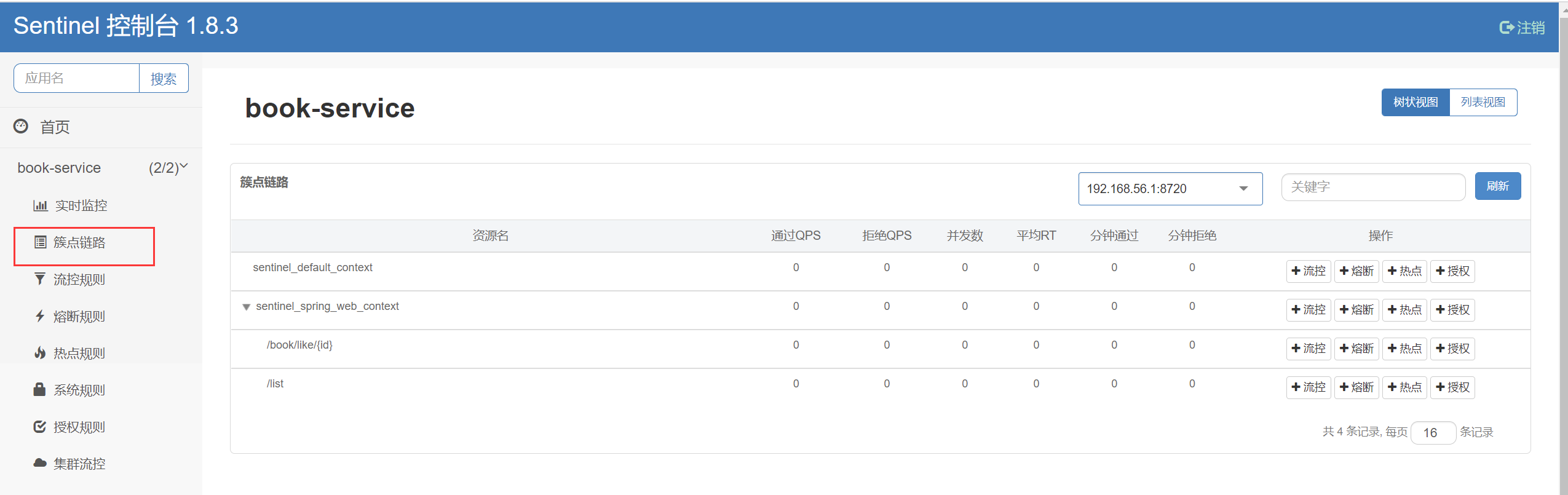Screen dimensions: 1568x495
Task: Focus the 关键字 filter field
Action: (1373, 187)
